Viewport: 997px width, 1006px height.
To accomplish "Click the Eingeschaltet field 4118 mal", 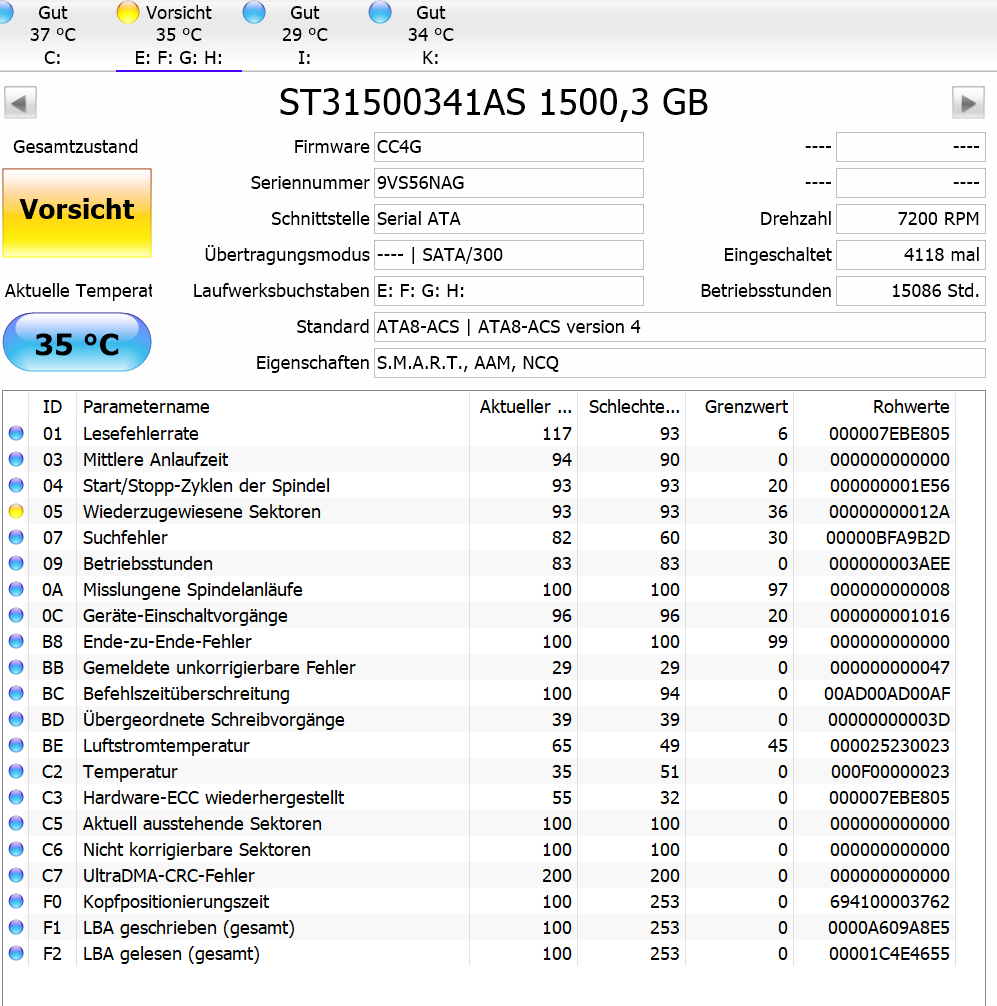I will pos(911,255).
